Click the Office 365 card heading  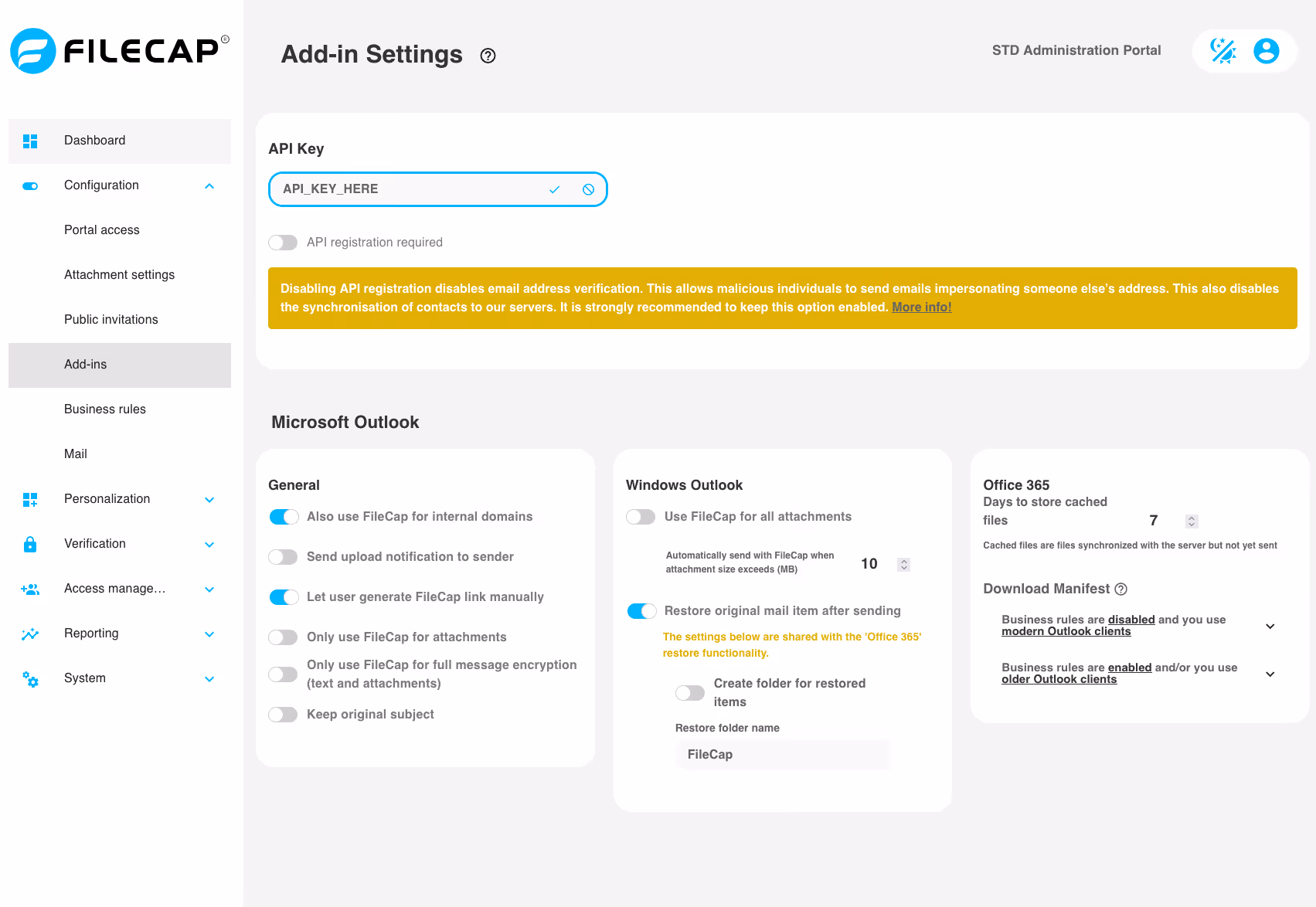tap(1016, 485)
